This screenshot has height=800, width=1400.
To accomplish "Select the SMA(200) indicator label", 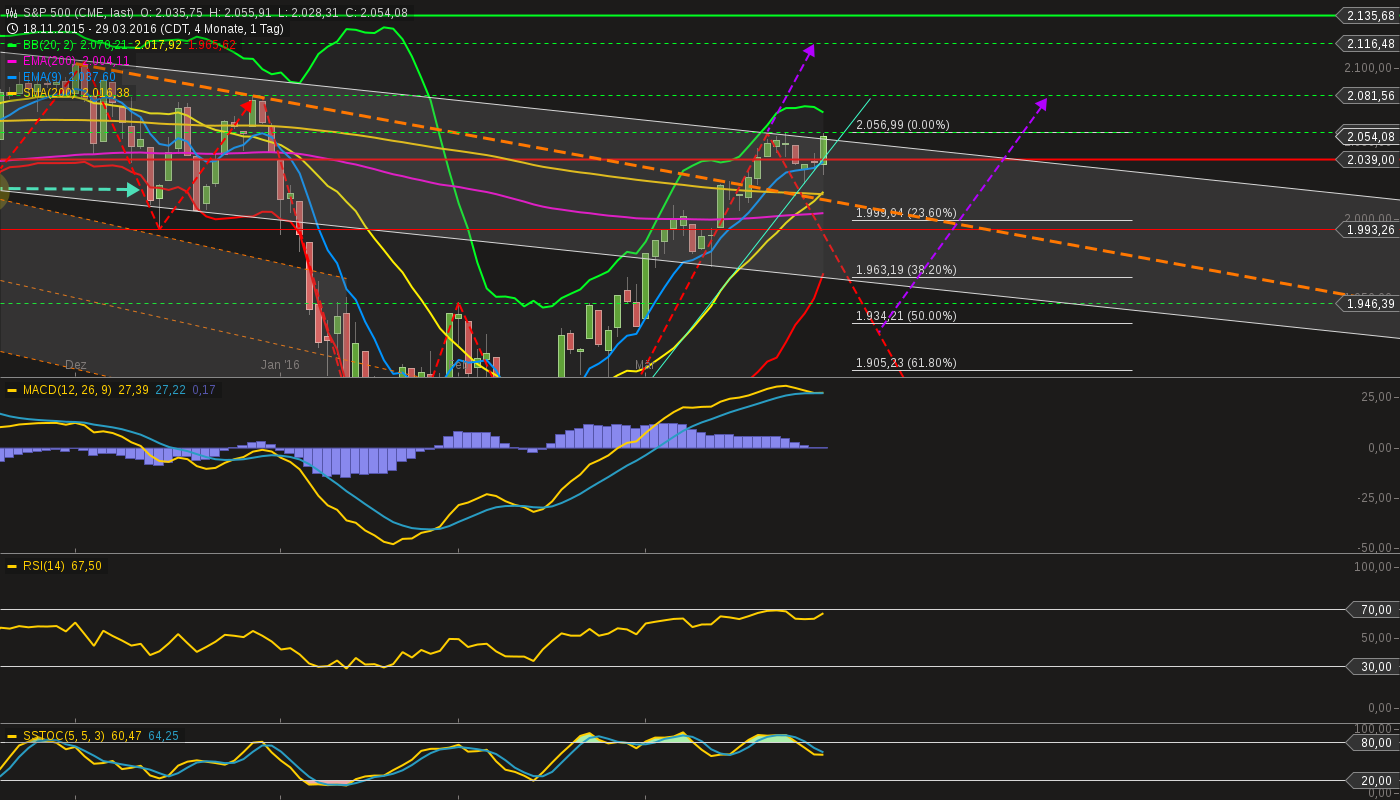I will pos(50,93).
